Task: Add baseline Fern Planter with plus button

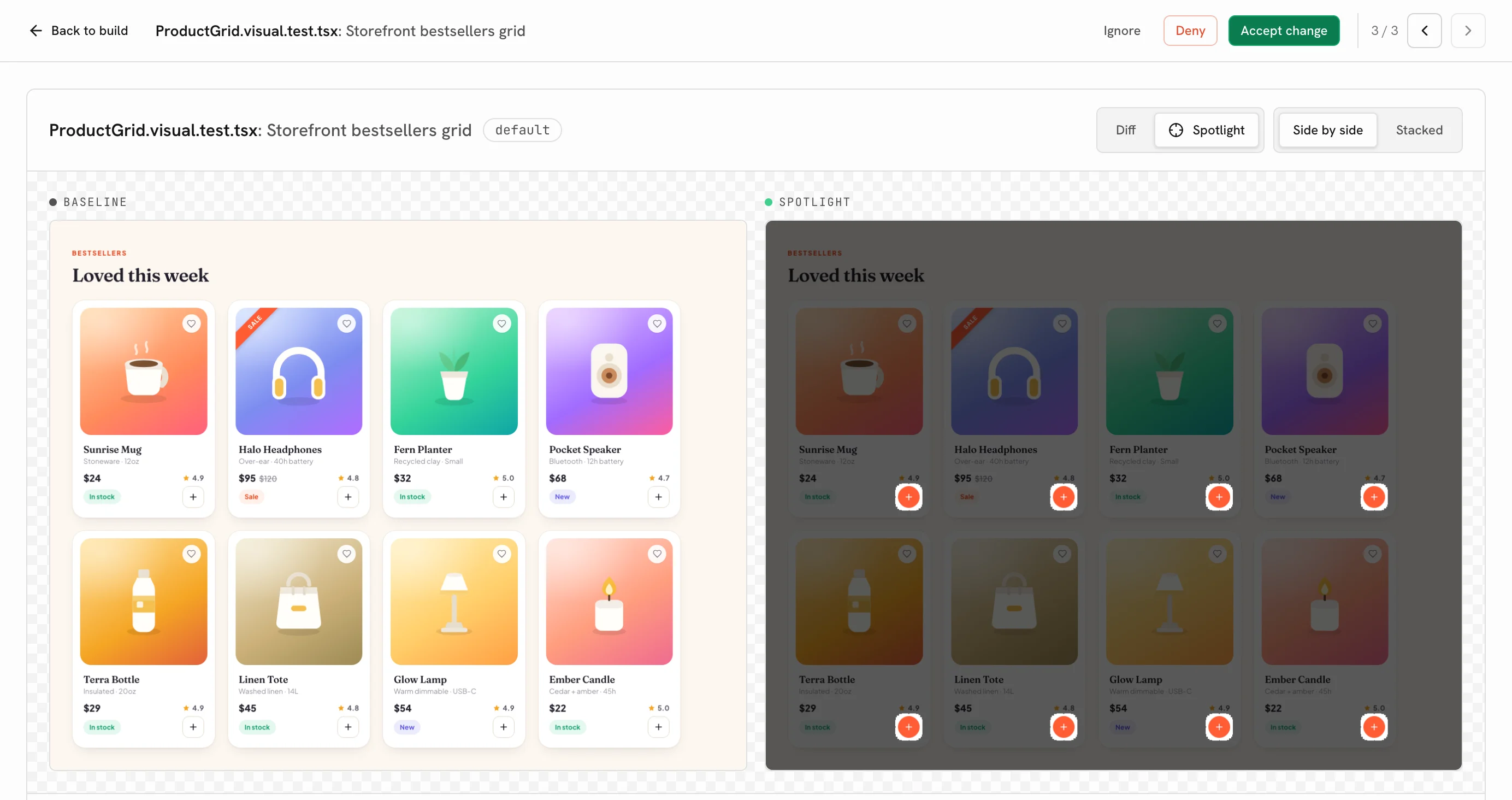Action: pyautogui.click(x=504, y=497)
